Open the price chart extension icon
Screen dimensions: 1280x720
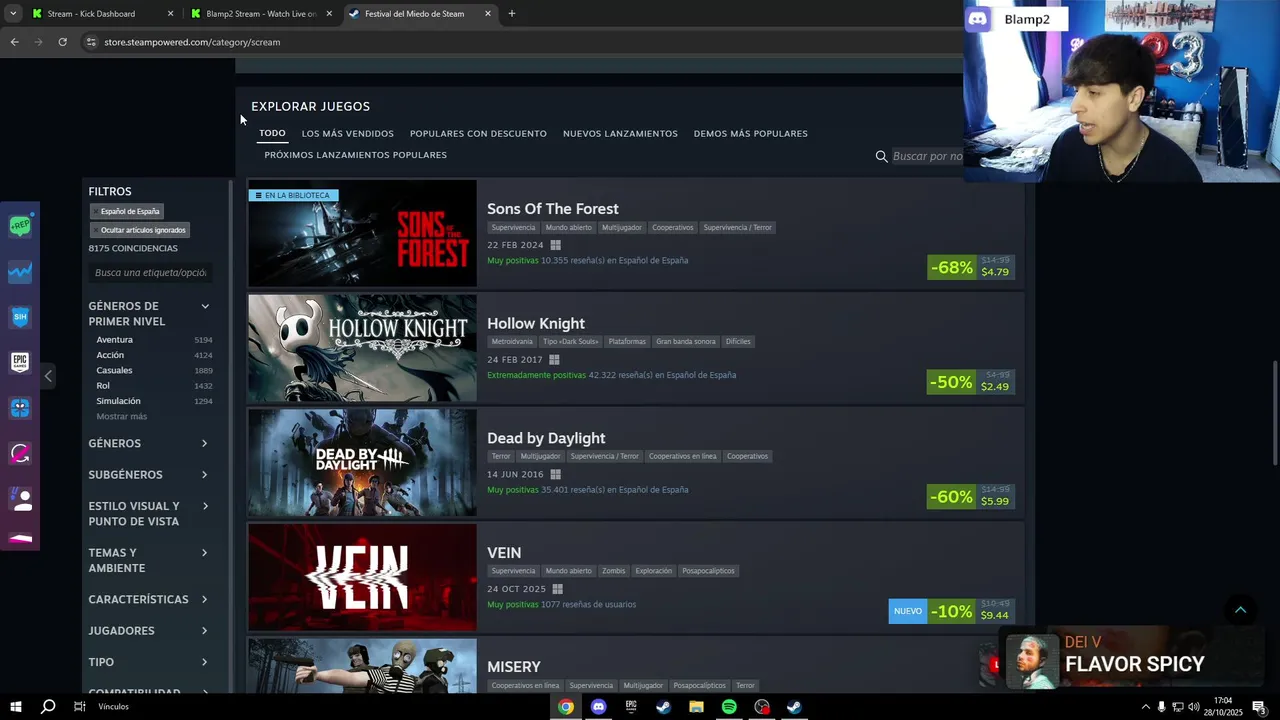pos(20,272)
